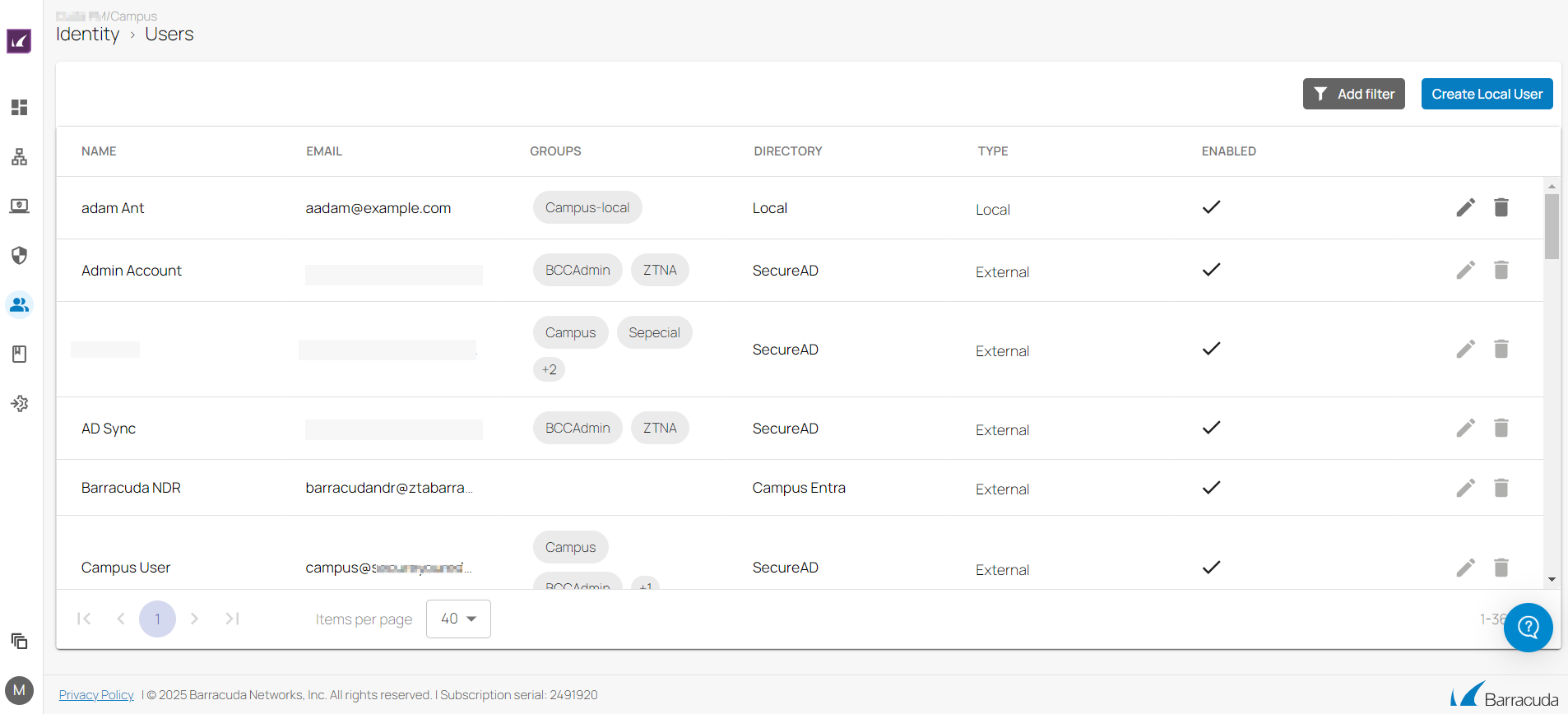This screenshot has height=714, width=1568.
Task: Edit the AD Sync user
Action: (1465, 428)
